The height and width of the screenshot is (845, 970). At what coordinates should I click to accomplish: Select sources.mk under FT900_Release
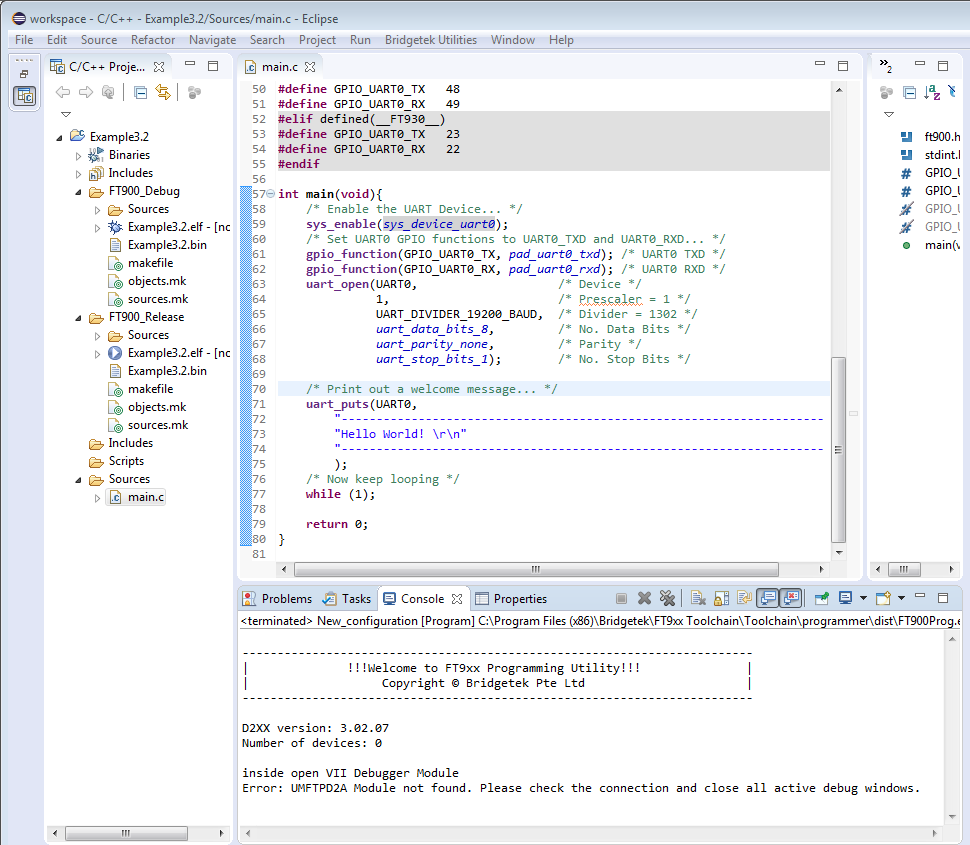click(158, 426)
